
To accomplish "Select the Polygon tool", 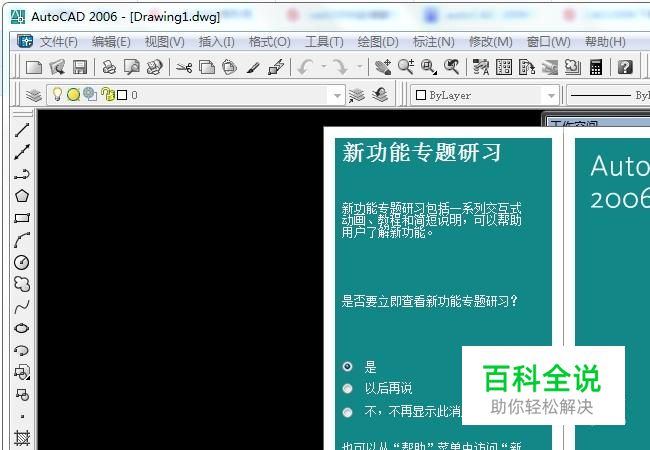I will [x=22, y=196].
